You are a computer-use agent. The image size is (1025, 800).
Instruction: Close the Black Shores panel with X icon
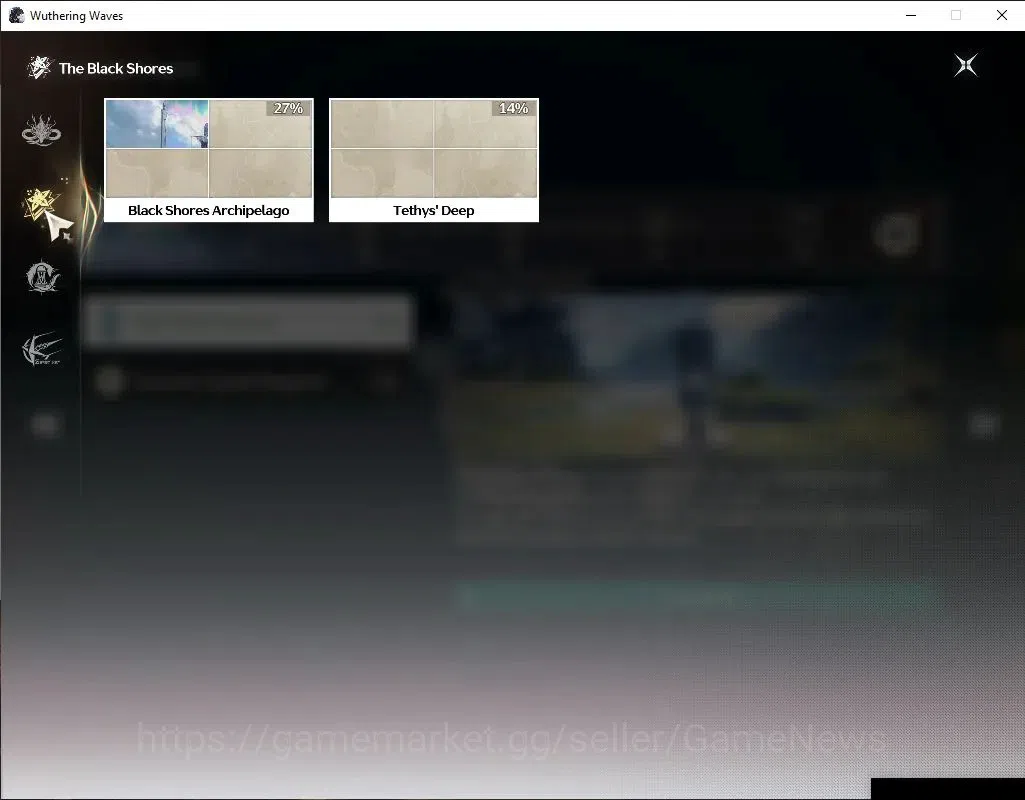966,65
